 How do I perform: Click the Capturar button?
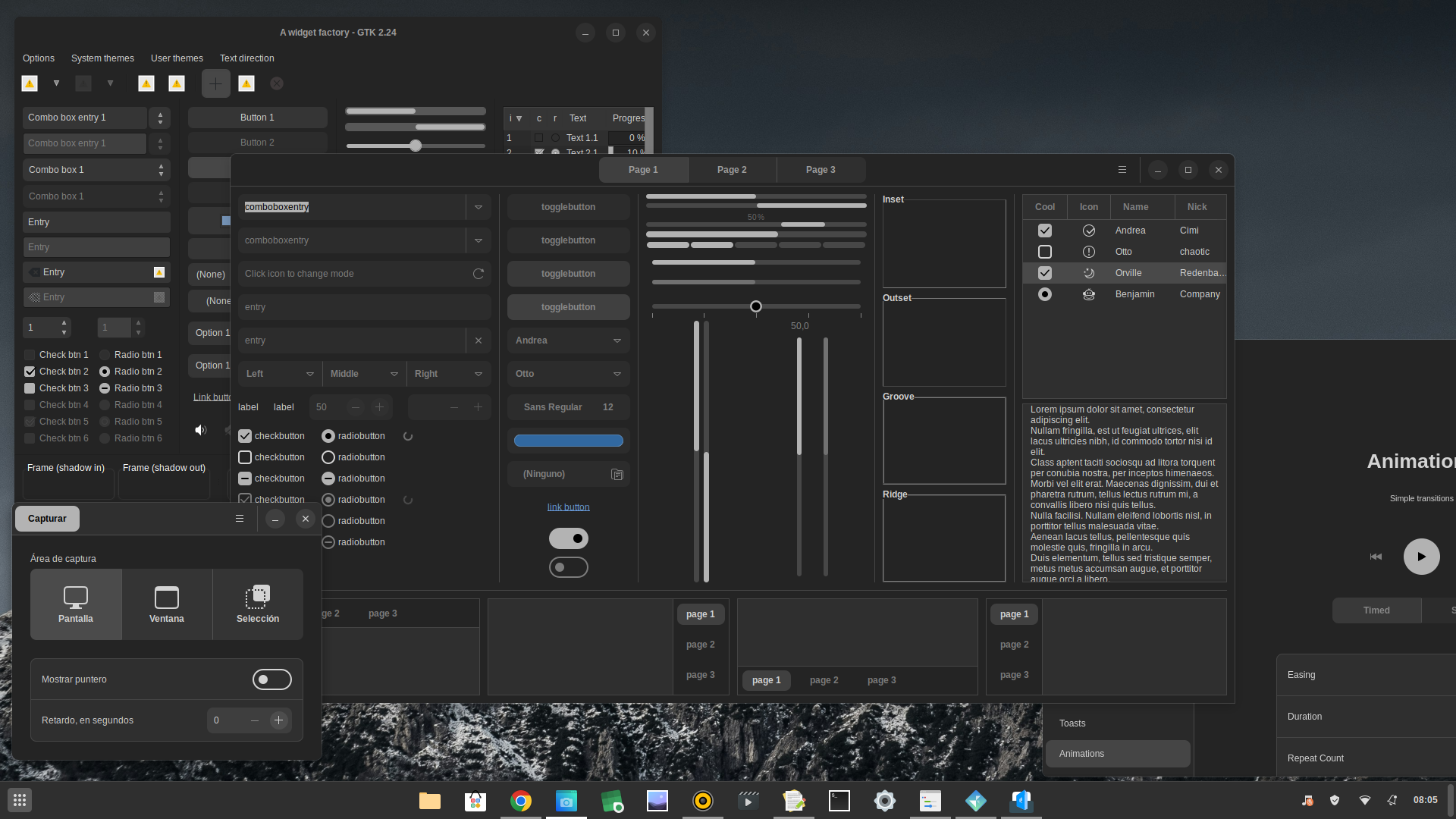(47, 519)
